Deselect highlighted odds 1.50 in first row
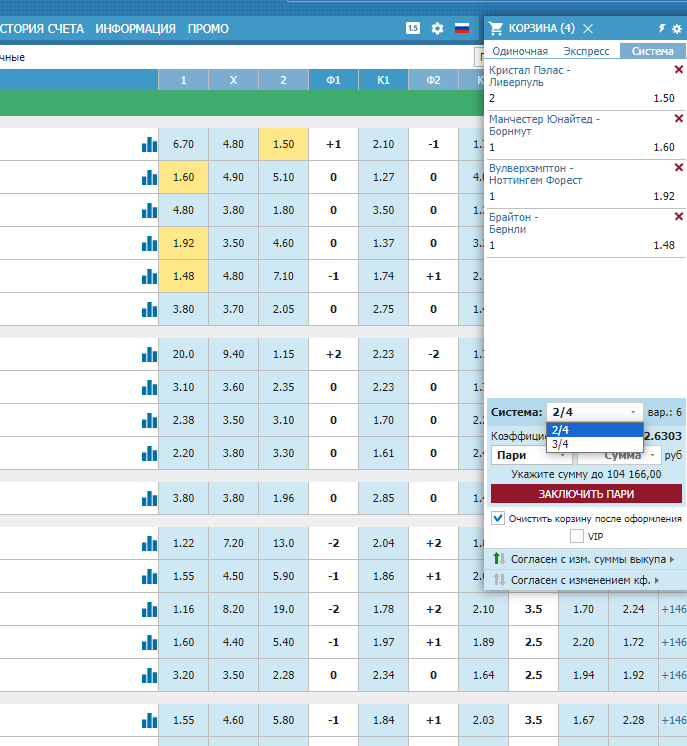687x746 pixels. pos(284,144)
